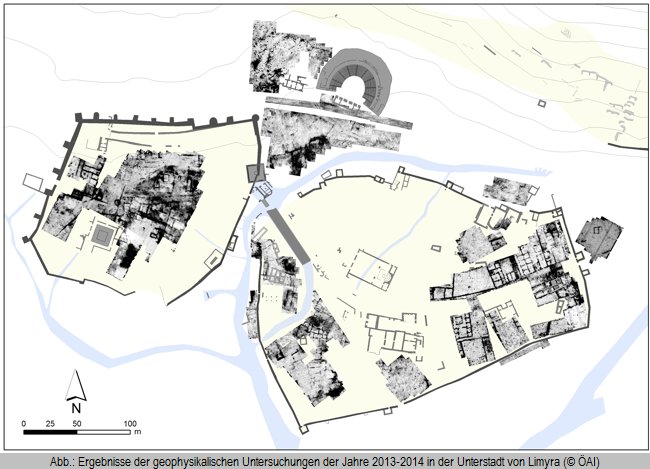Click the north arrow symbol
Screen dimensions: 650x469
[76, 385]
